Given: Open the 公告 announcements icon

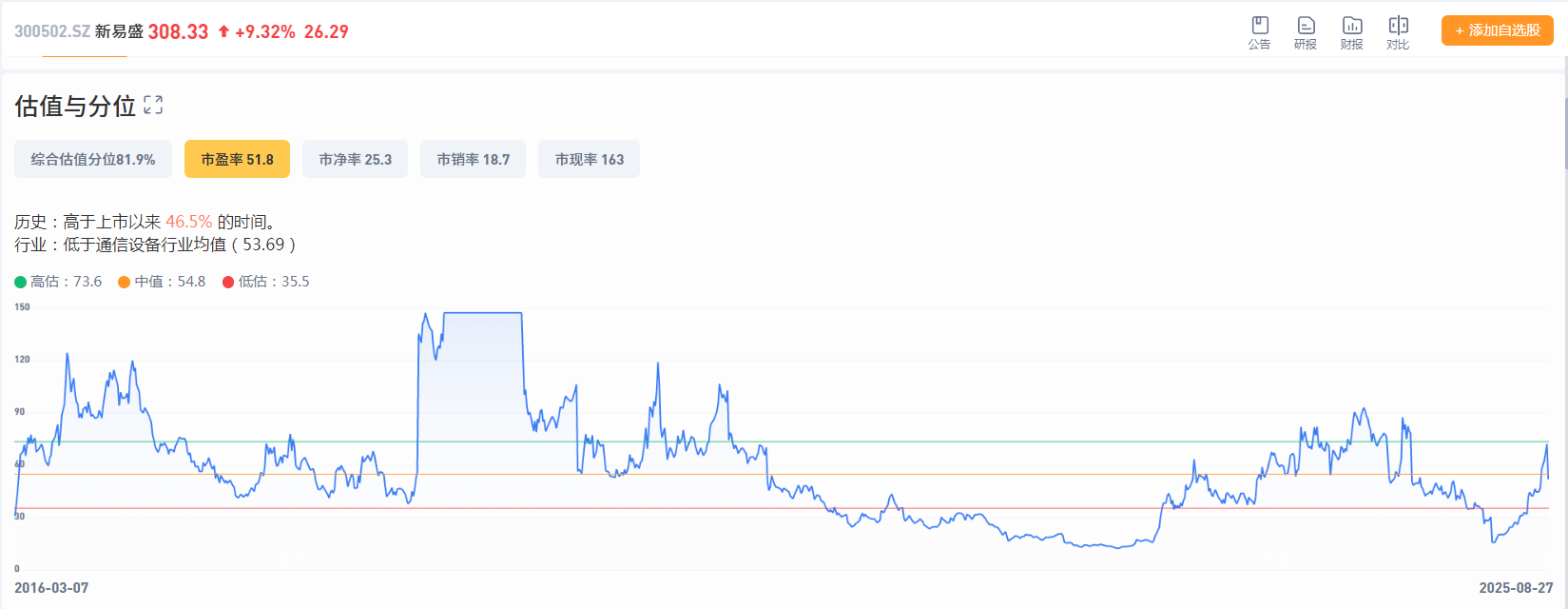Looking at the screenshot, I should point(1259,32).
